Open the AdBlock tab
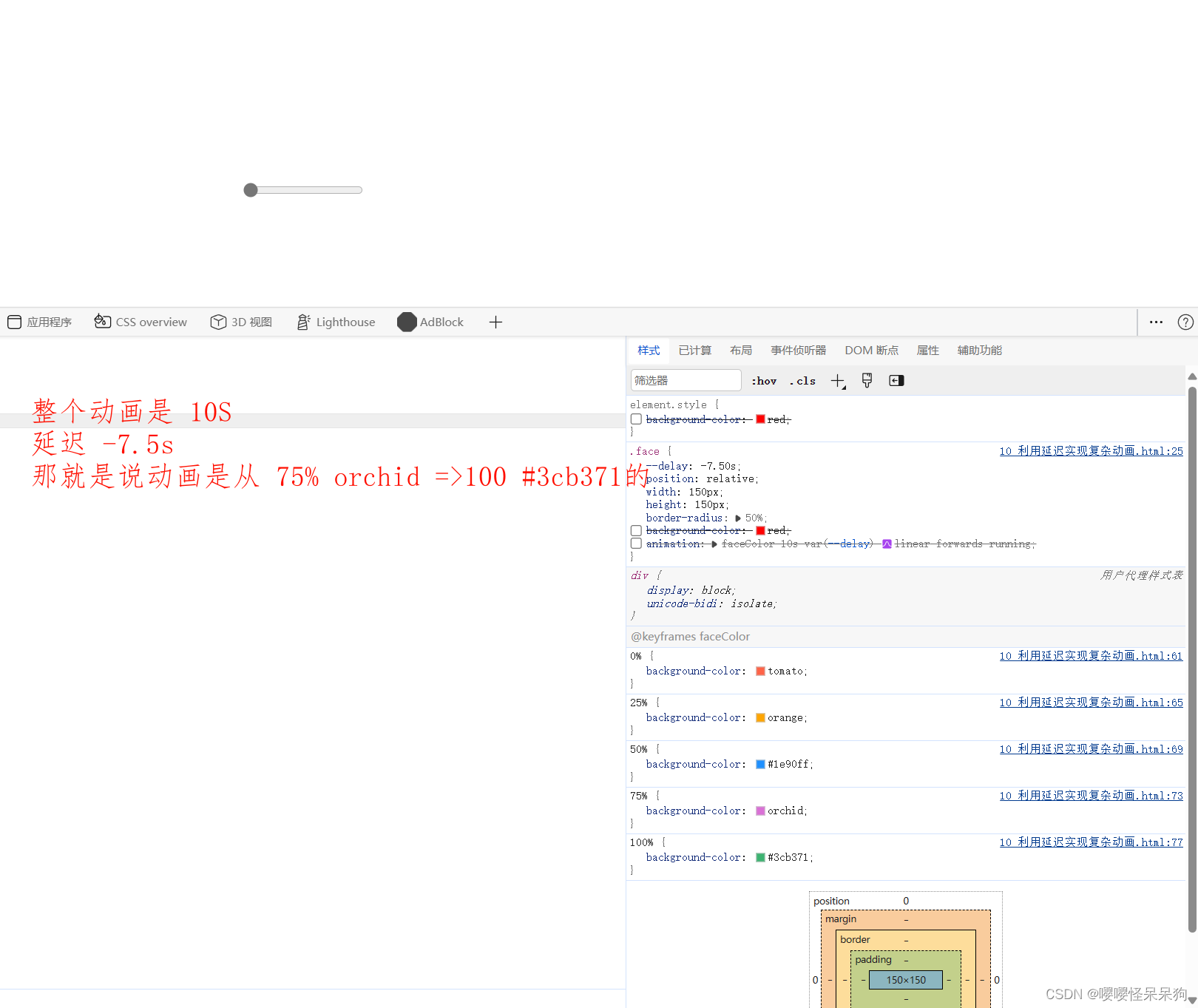Image resolution: width=1198 pixels, height=1008 pixels. point(430,322)
